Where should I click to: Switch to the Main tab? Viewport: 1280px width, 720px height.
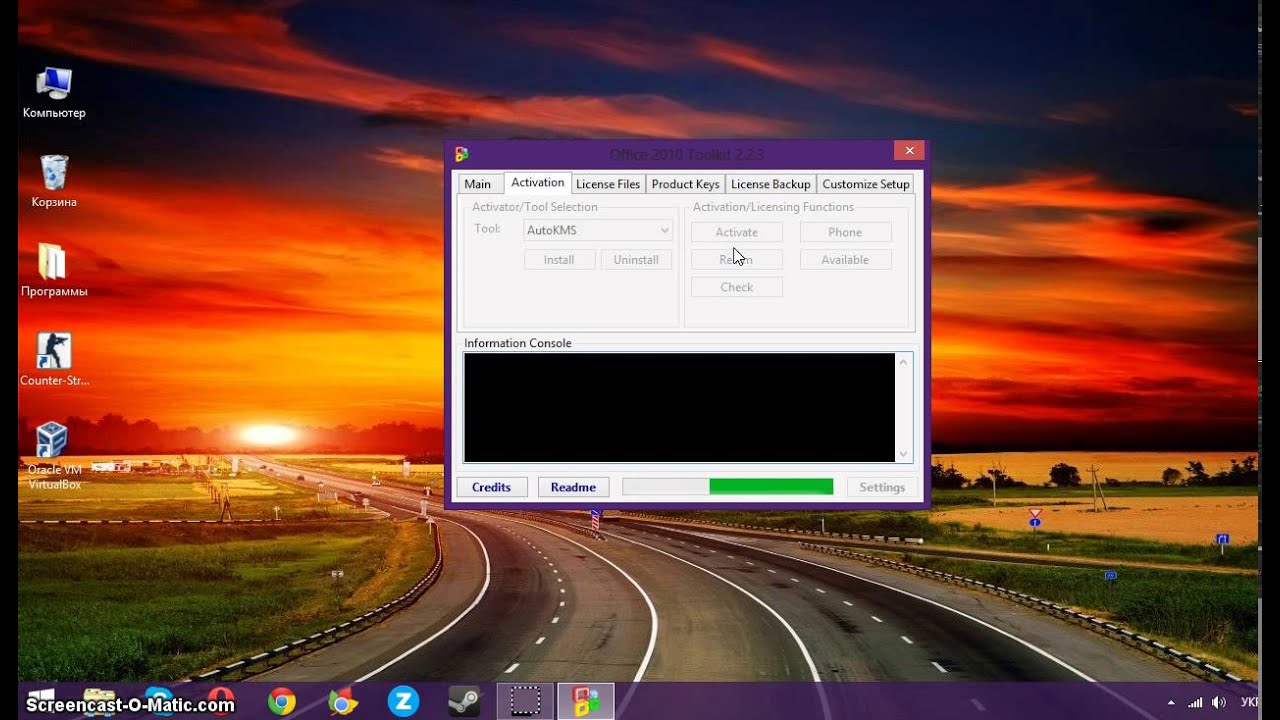(478, 184)
